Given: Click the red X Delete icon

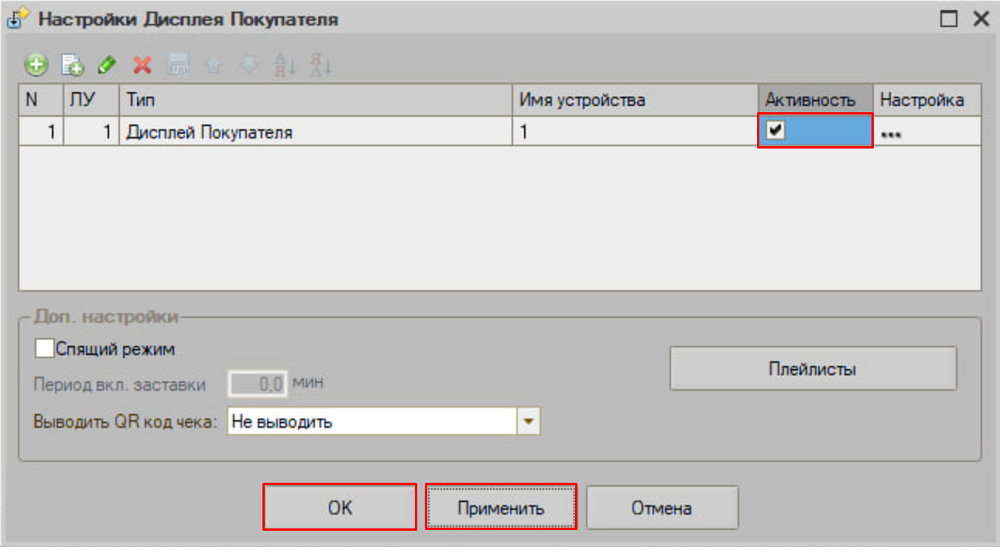Looking at the screenshot, I should 143,66.
